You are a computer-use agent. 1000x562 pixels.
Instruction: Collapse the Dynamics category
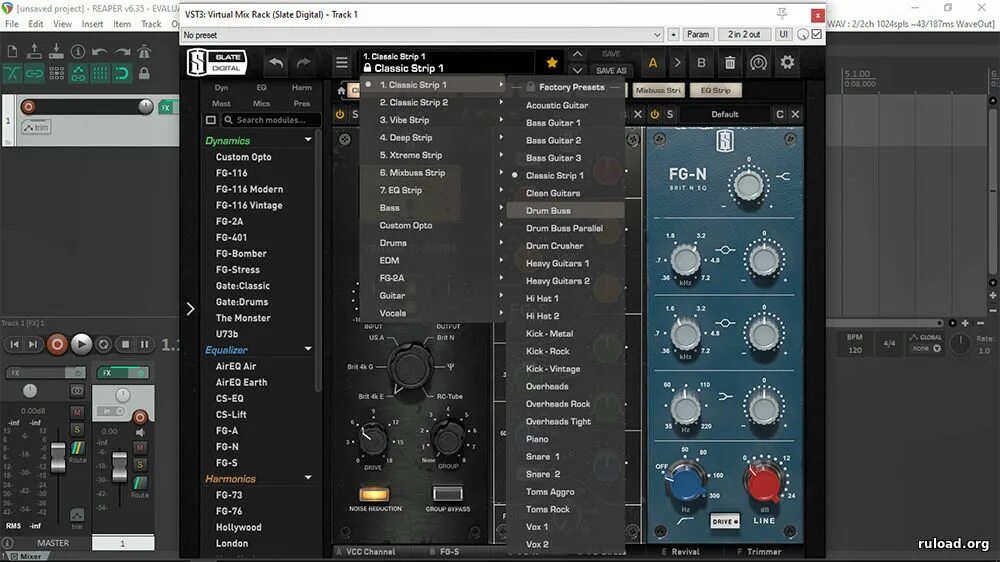point(308,140)
